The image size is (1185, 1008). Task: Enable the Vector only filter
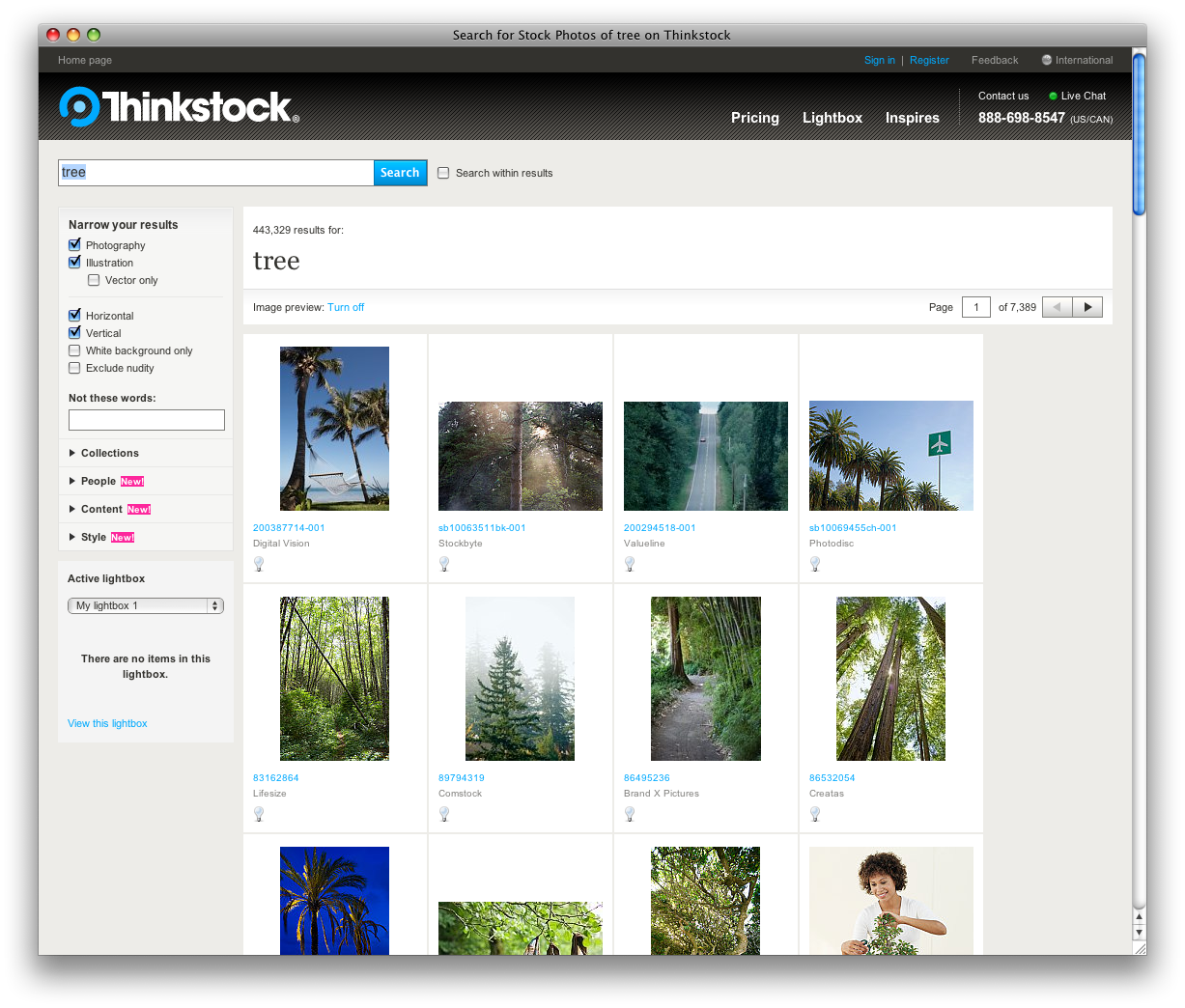click(94, 280)
